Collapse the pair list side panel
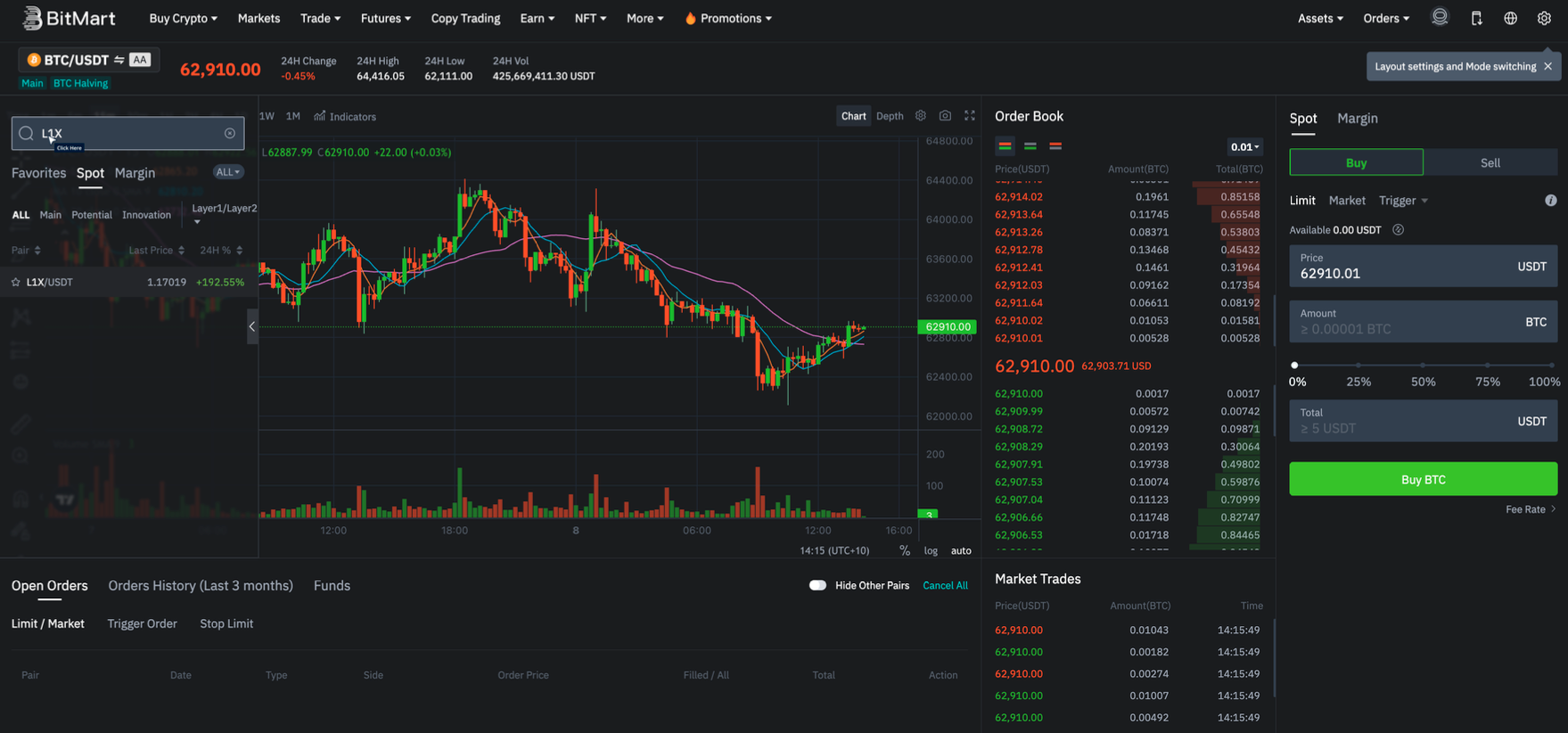 click(252, 326)
